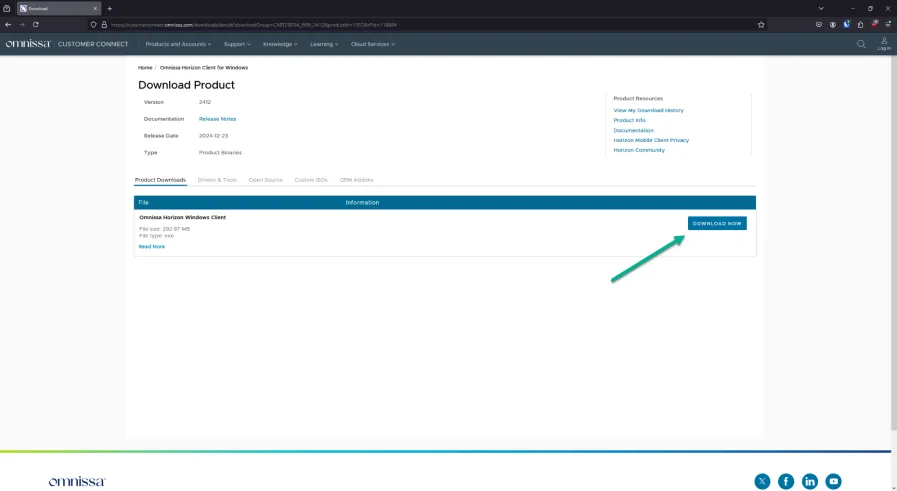This screenshot has width=897, height=491.
Task: Expand the Knowledge dropdown menu
Action: tap(280, 44)
